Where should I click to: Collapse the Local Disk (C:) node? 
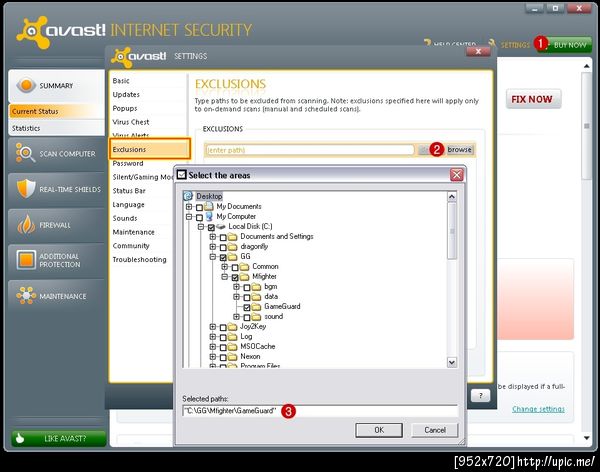pos(201,227)
